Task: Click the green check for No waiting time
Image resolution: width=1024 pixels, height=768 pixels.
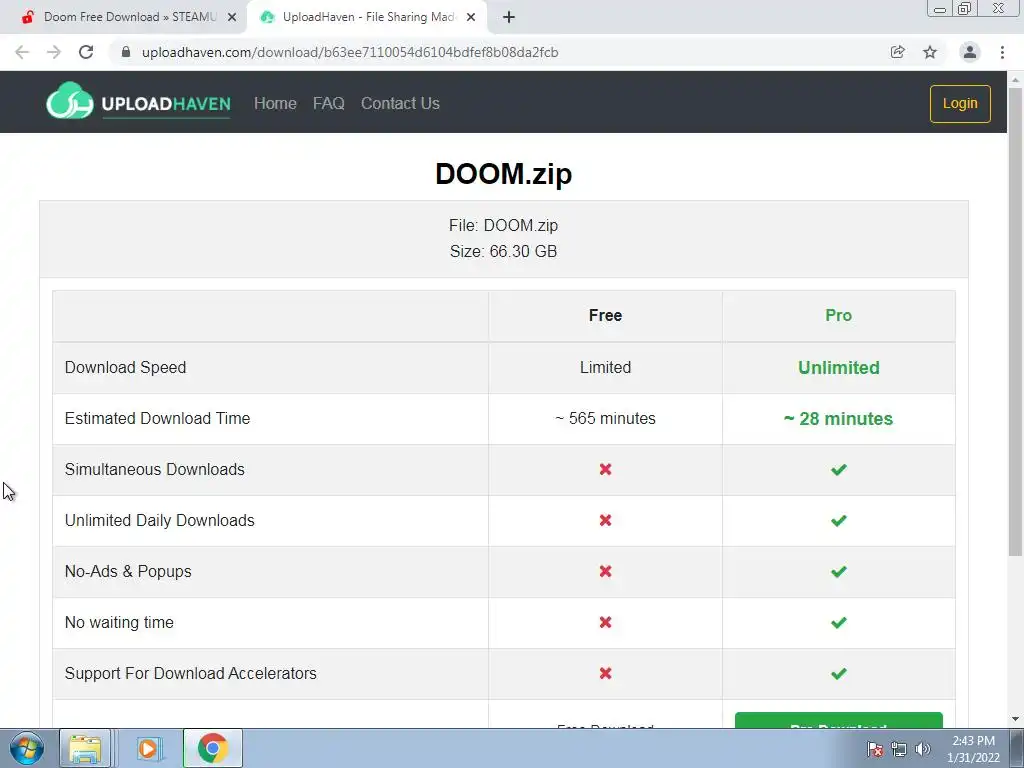Action: tap(839, 622)
